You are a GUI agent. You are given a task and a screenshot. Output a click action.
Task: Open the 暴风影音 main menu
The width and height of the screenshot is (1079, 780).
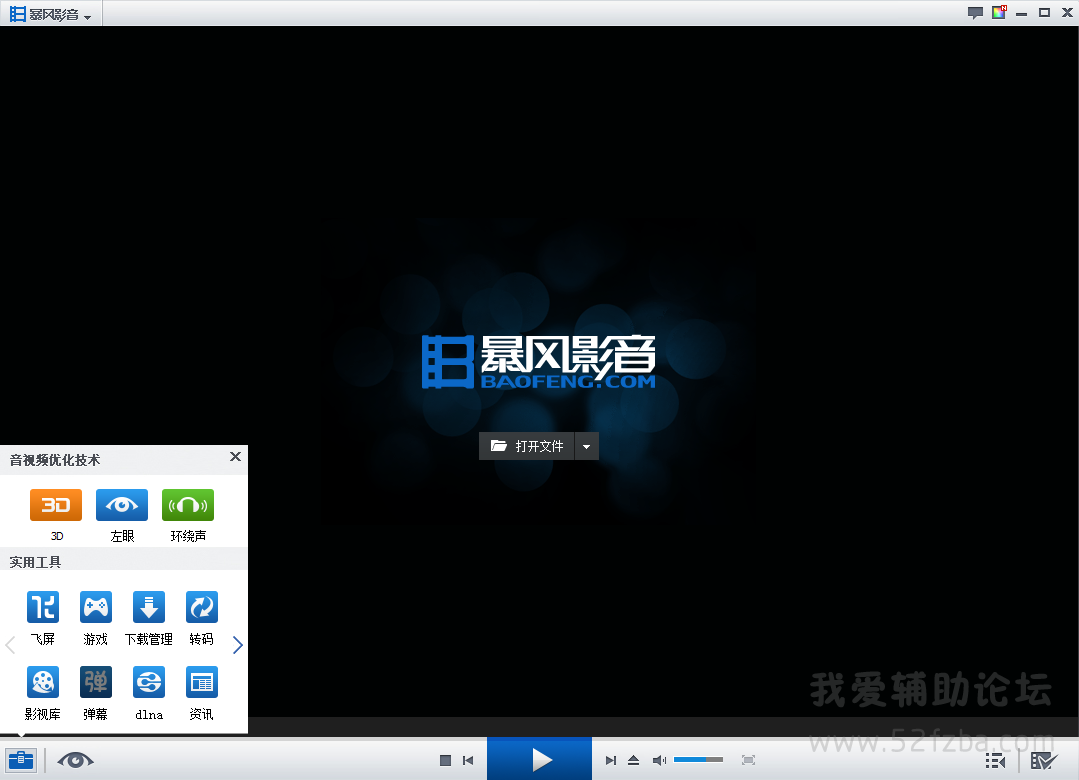click(x=50, y=14)
